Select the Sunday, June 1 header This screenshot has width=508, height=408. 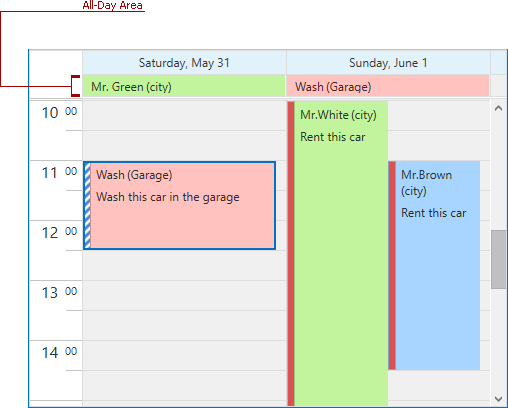point(388,63)
